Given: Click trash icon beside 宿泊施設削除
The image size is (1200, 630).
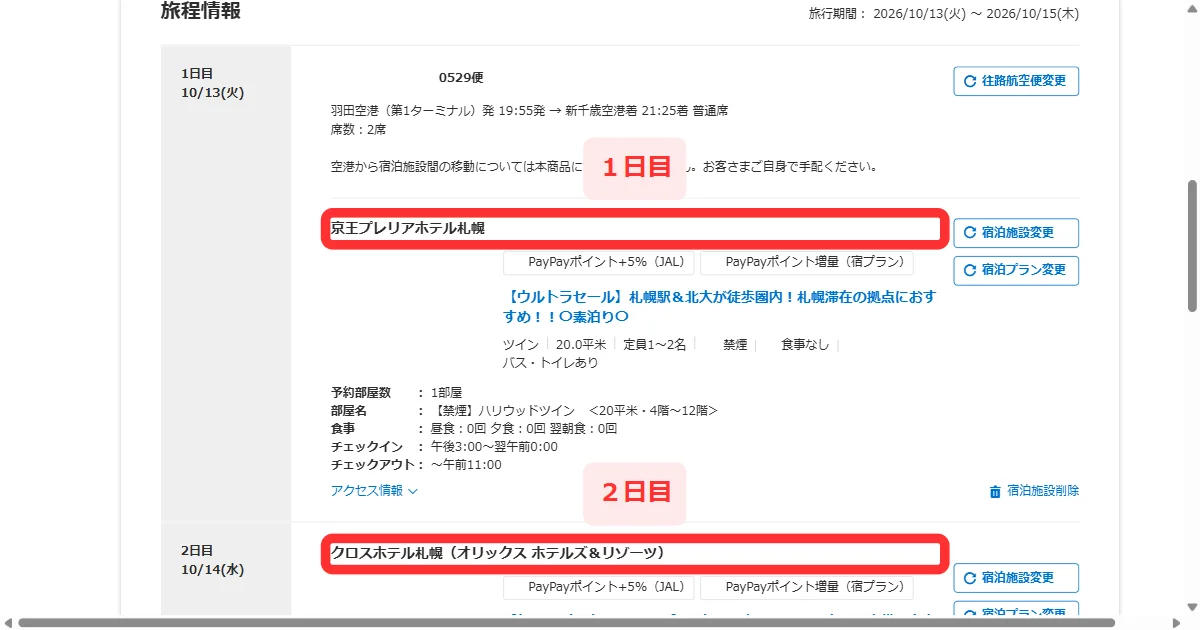Looking at the screenshot, I should [x=995, y=491].
